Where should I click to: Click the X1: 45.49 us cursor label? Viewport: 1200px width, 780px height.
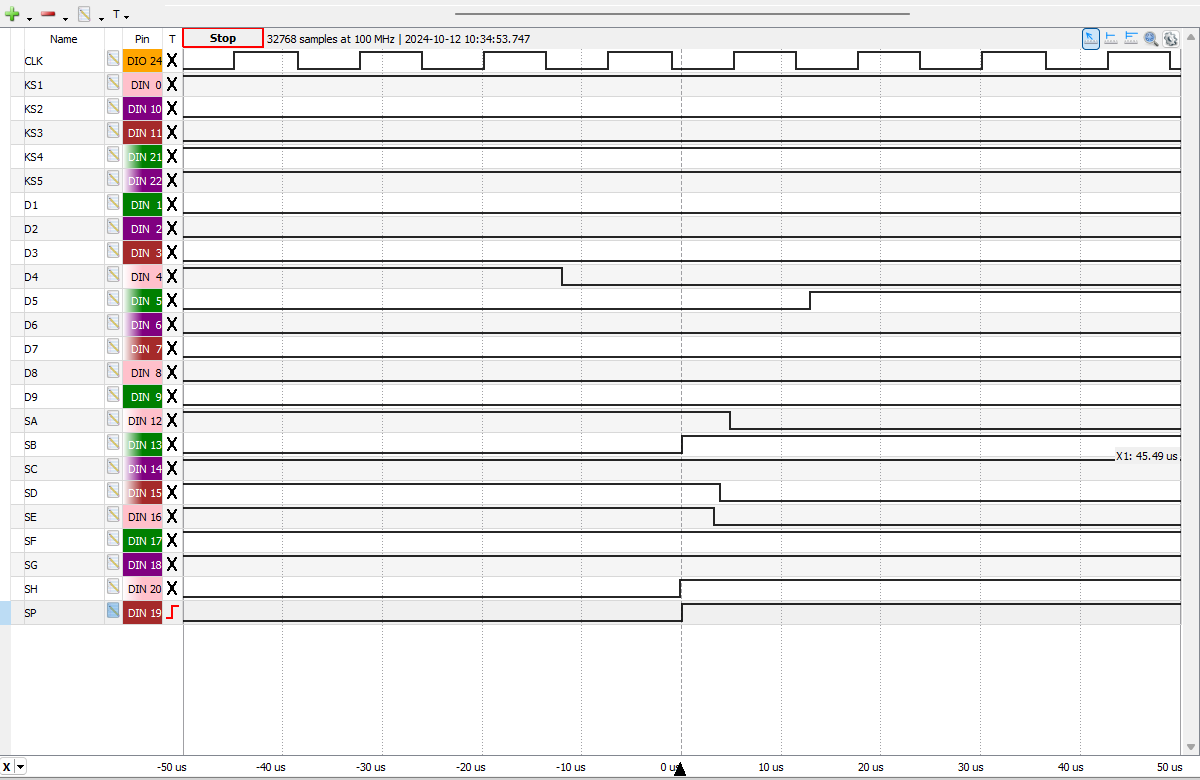(x=1147, y=455)
